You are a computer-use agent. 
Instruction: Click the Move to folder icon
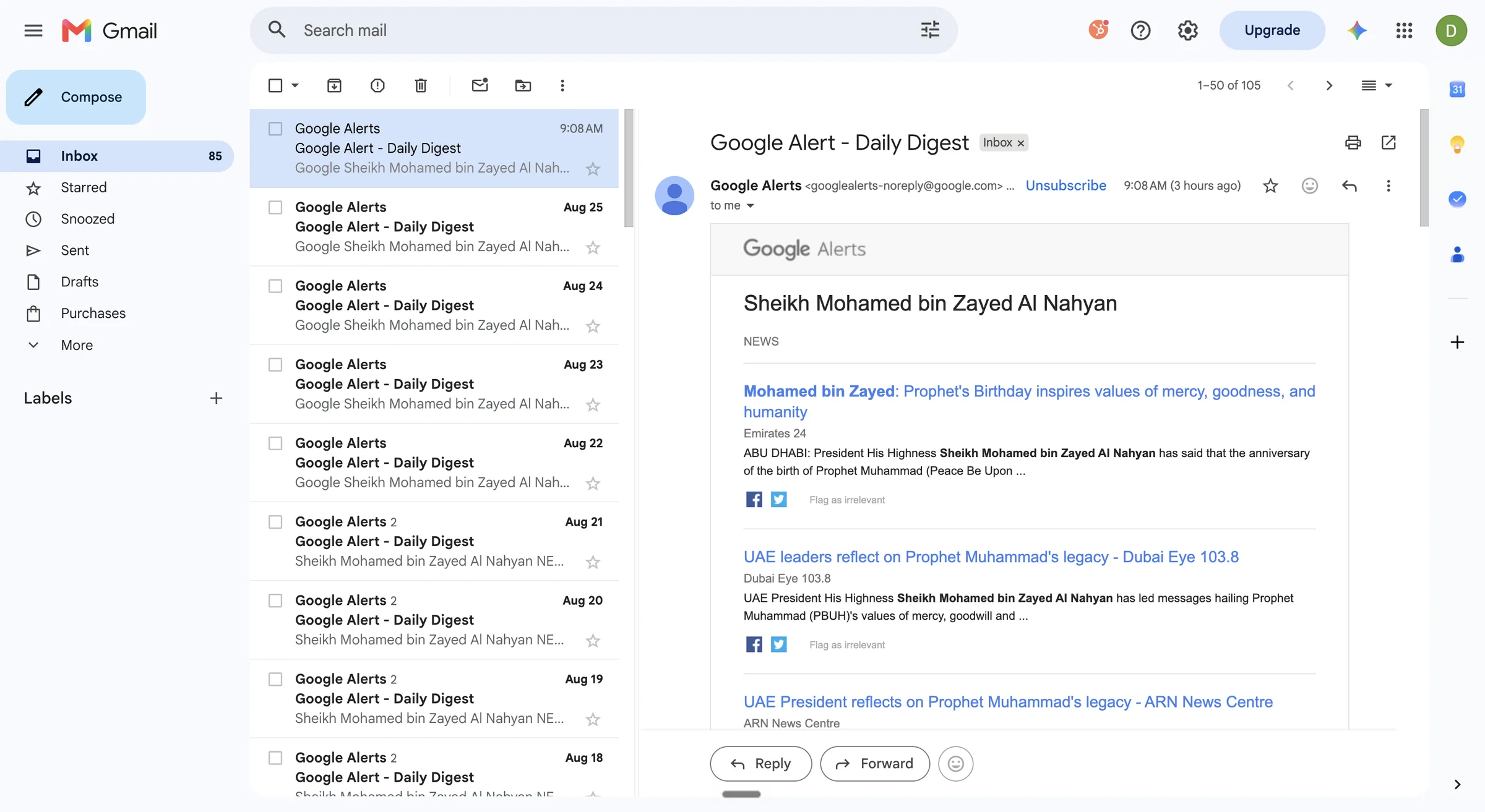523,85
